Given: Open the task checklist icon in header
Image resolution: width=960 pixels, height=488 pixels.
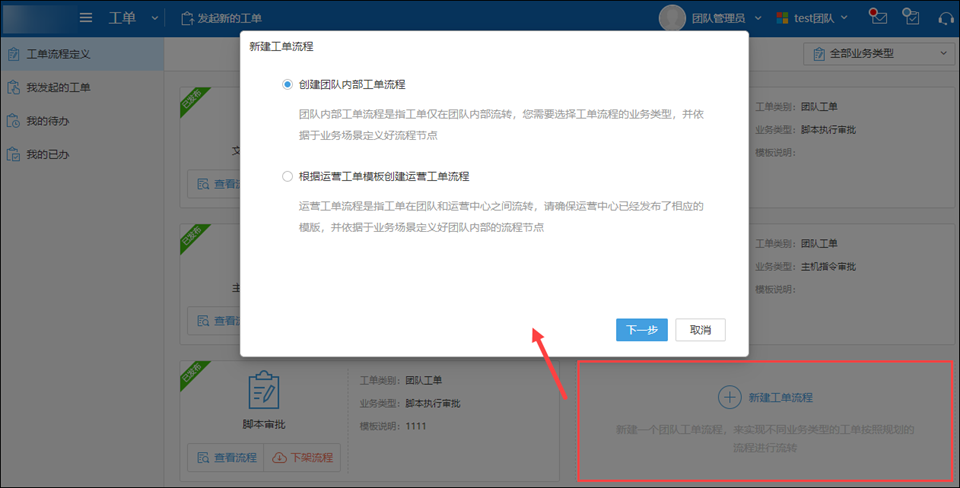Looking at the screenshot, I should tap(910, 17).
